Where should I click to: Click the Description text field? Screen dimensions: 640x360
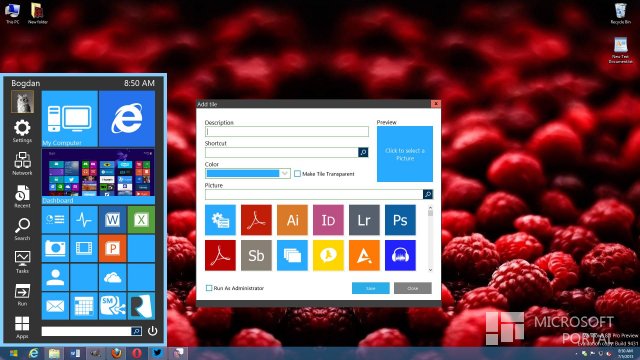(x=287, y=131)
